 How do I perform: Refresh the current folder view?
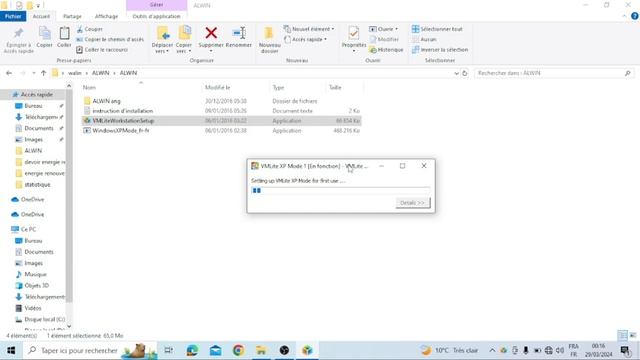pyautogui.click(x=464, y=73)
